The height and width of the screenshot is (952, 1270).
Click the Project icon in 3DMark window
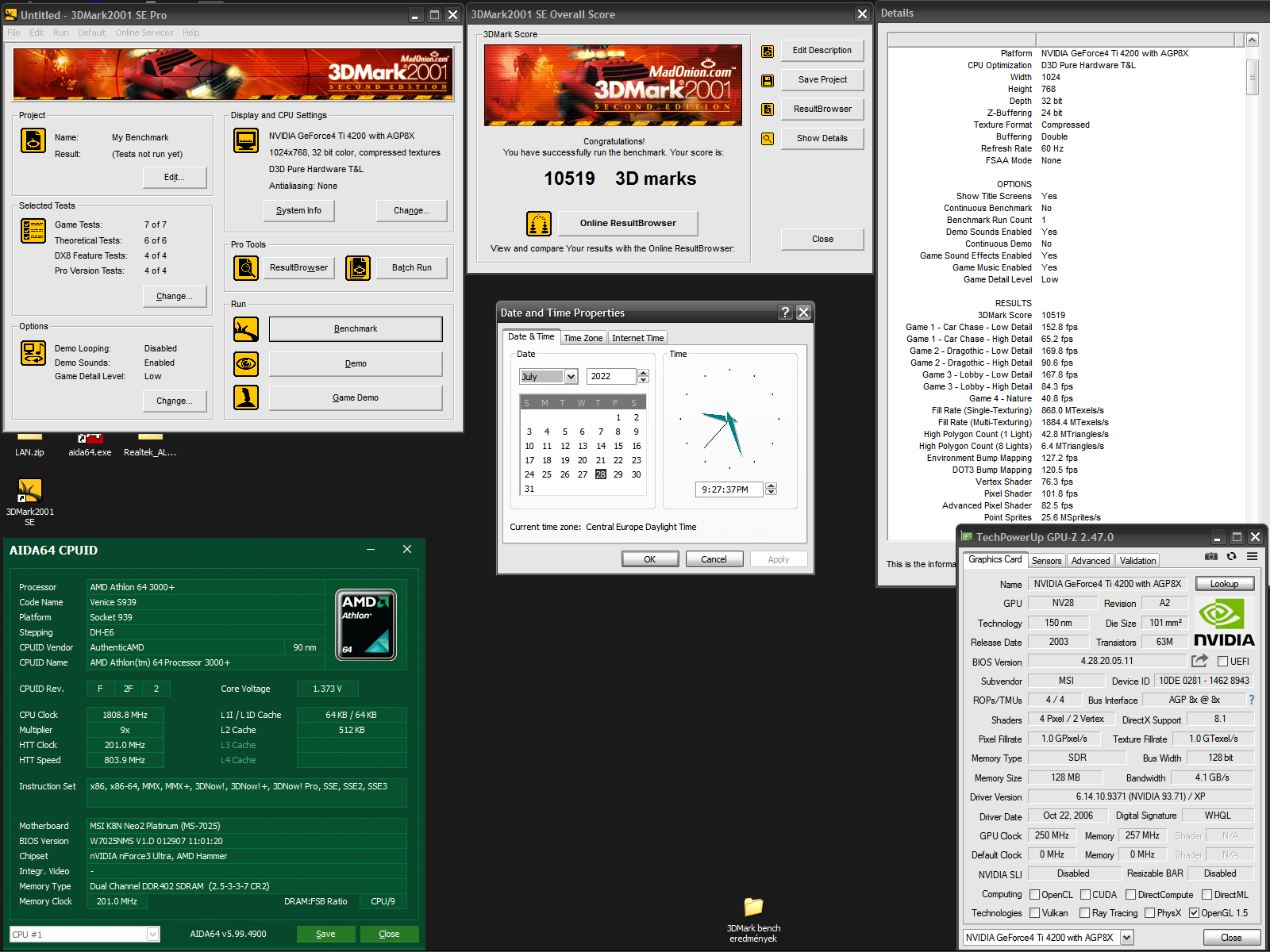[x=33, y=140]
